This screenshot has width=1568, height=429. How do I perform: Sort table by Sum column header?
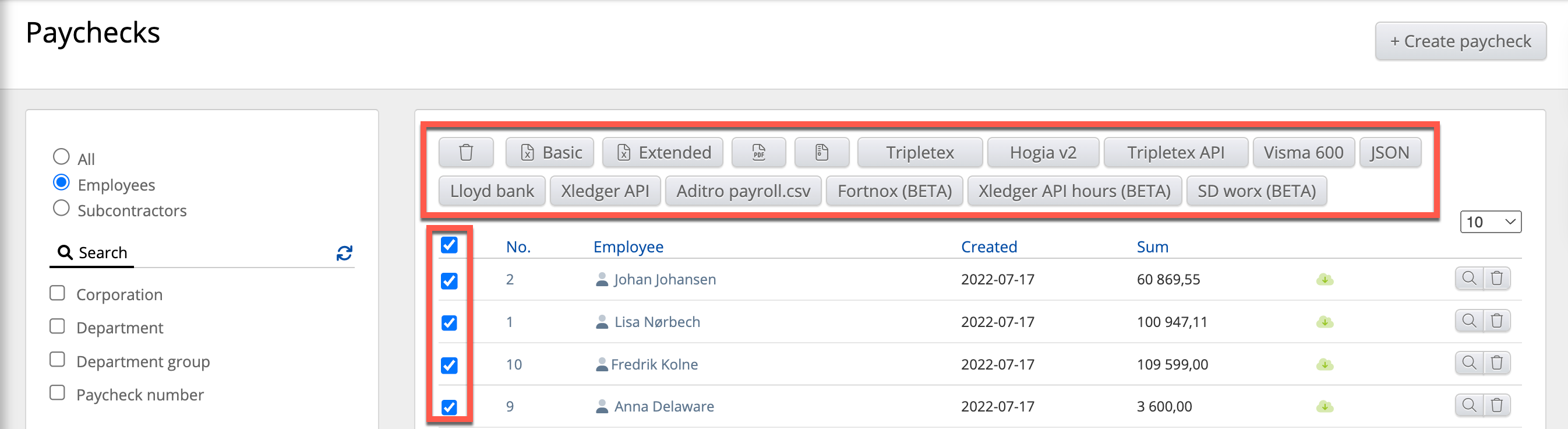point(1152,247)
